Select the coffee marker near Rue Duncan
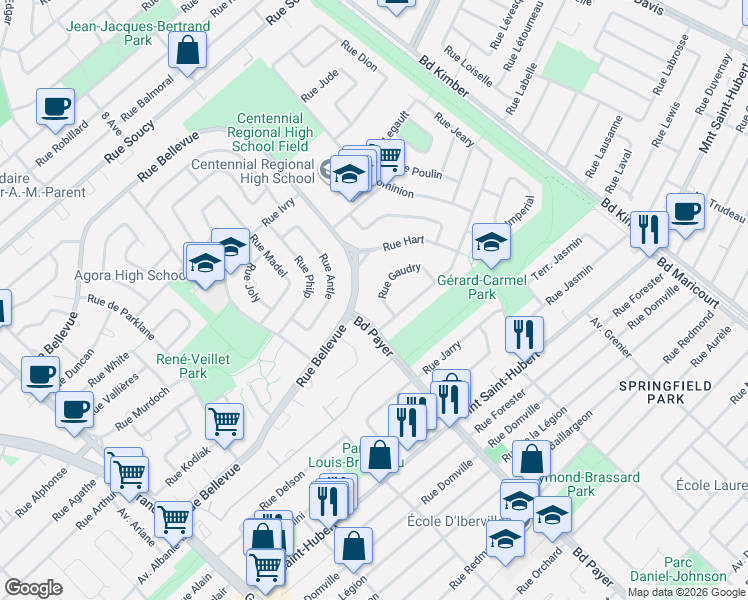This screenshot has width=748, height=600. 41,375
